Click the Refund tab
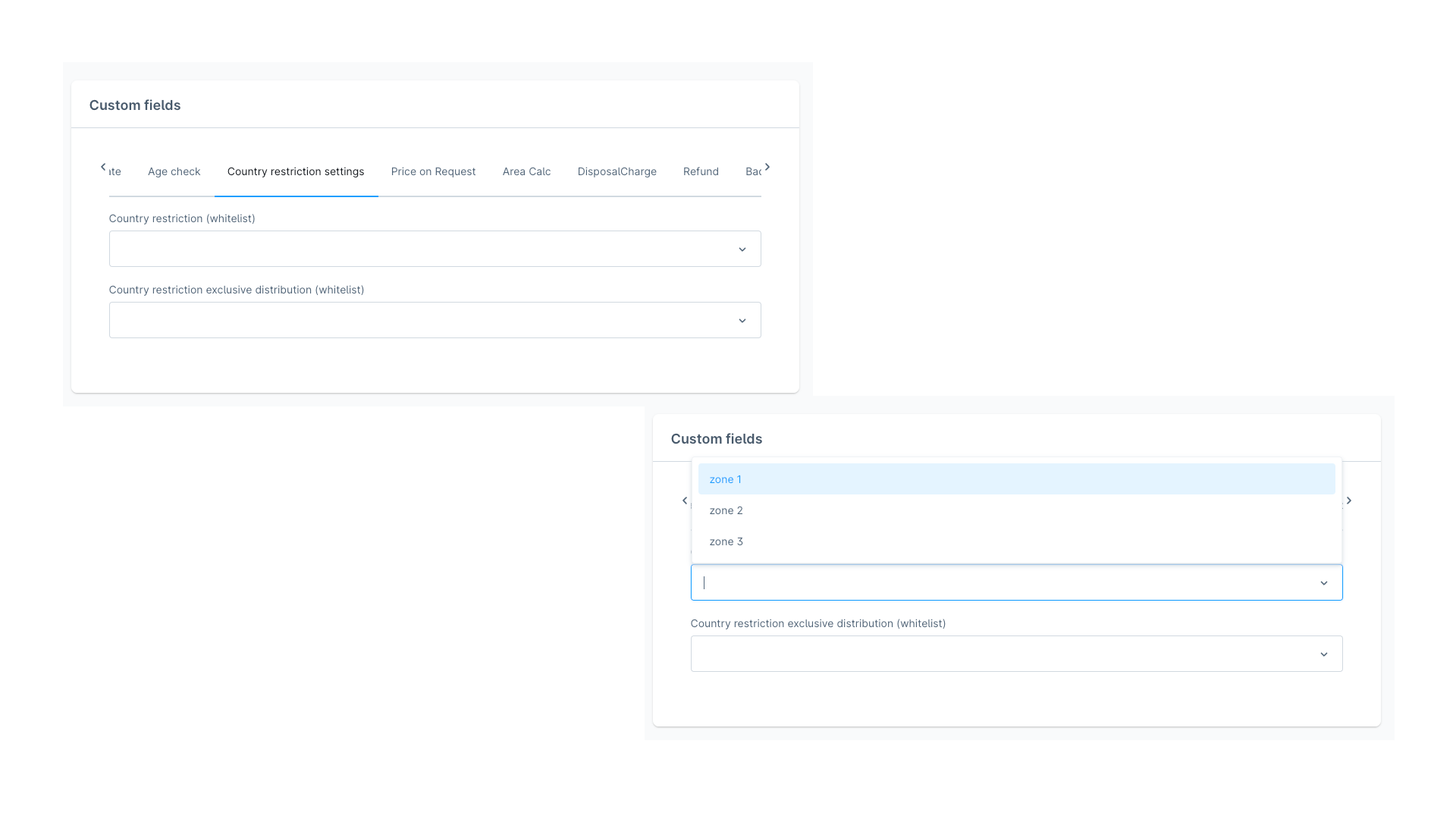The image size is (1456, 819). (x=701, y=171)
